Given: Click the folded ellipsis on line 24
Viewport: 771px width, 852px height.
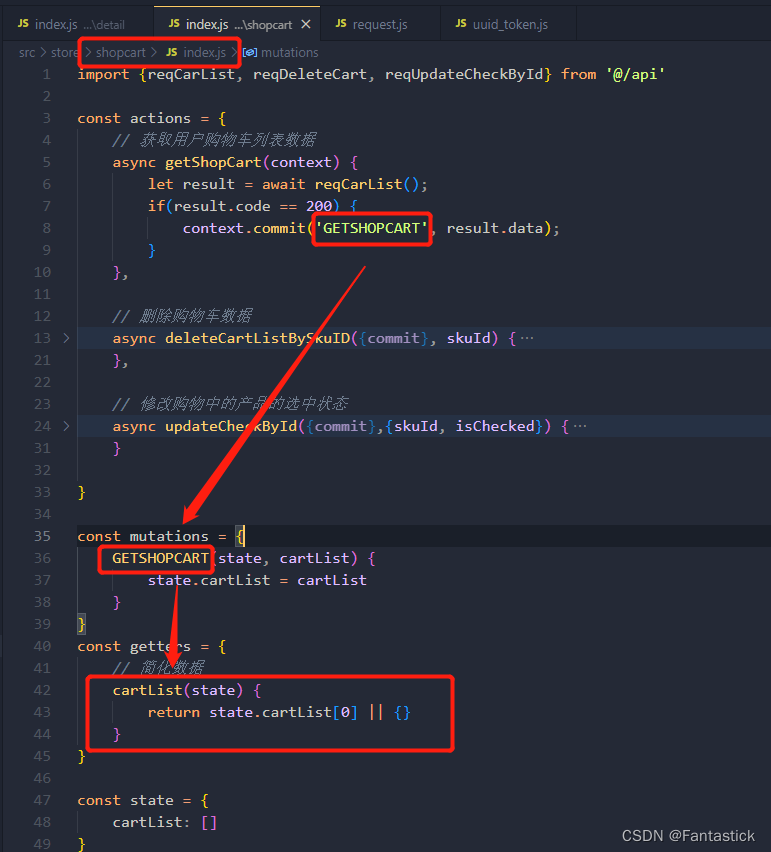Looking at the screenshot, I should click(x=580, y=427).
